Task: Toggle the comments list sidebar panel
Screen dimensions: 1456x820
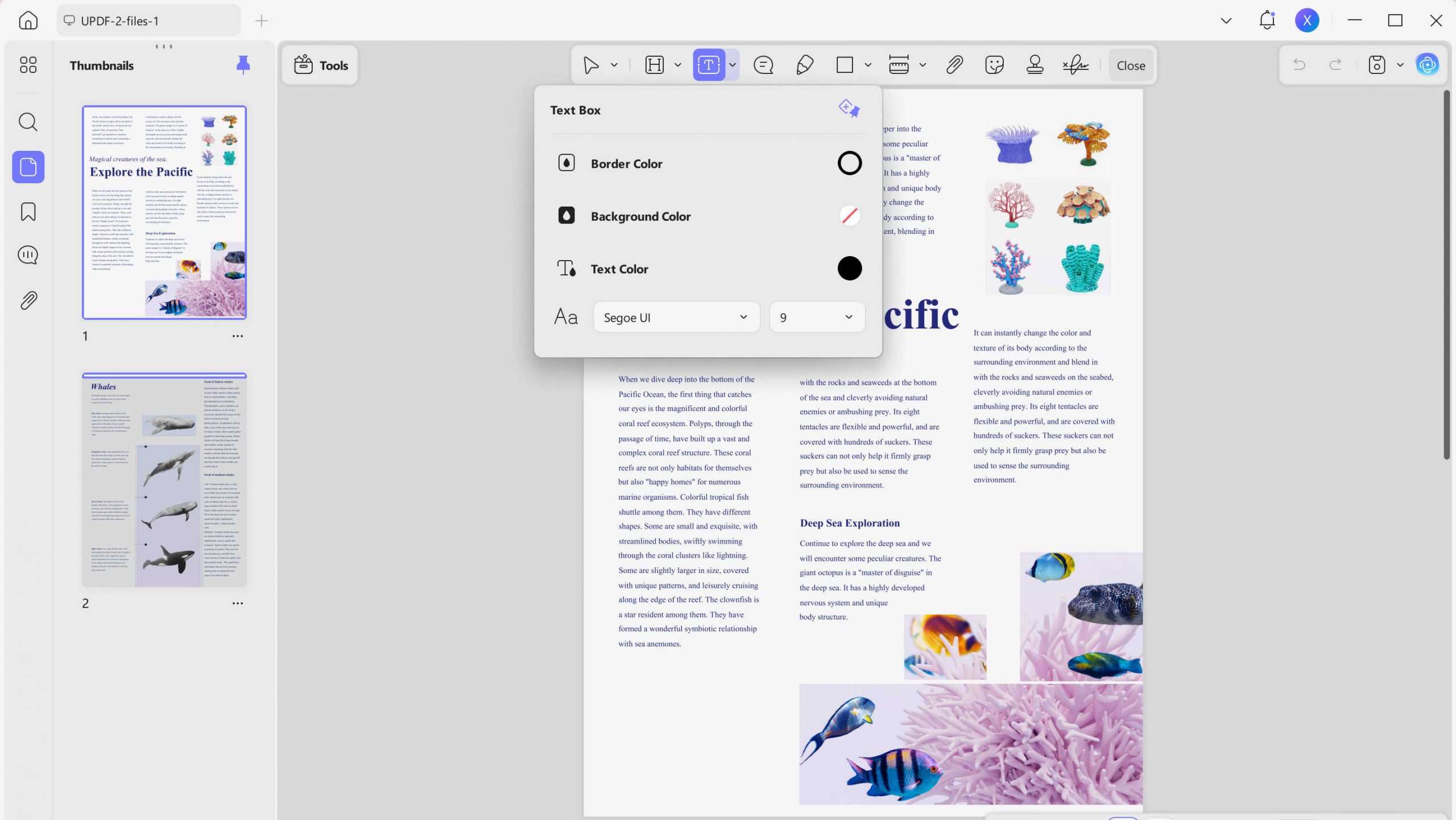Action: tap(28, 255)
